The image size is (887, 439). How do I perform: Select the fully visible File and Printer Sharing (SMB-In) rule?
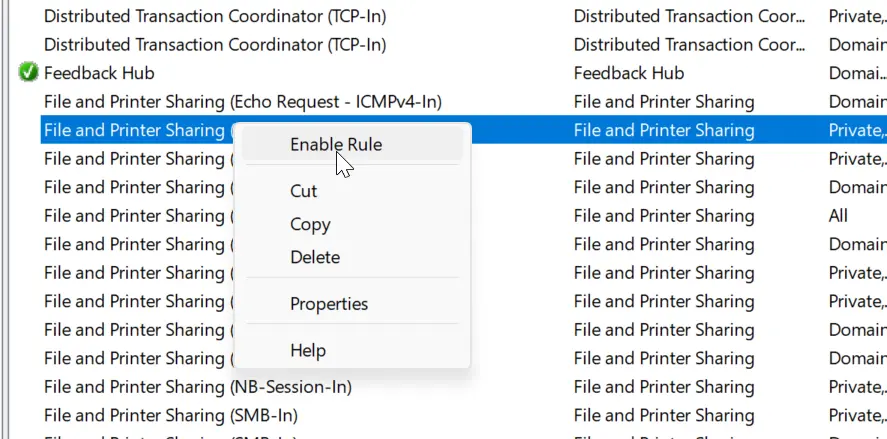[x=170, y=415]
